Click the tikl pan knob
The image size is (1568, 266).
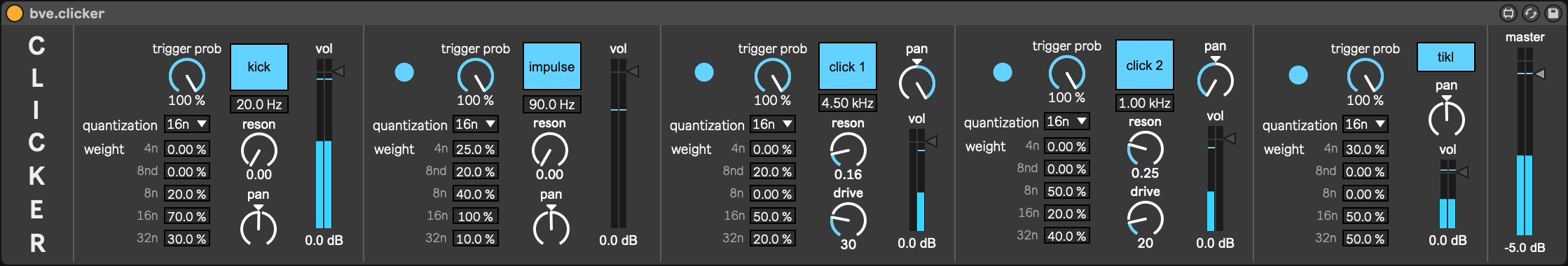[x=1446, y=118]
